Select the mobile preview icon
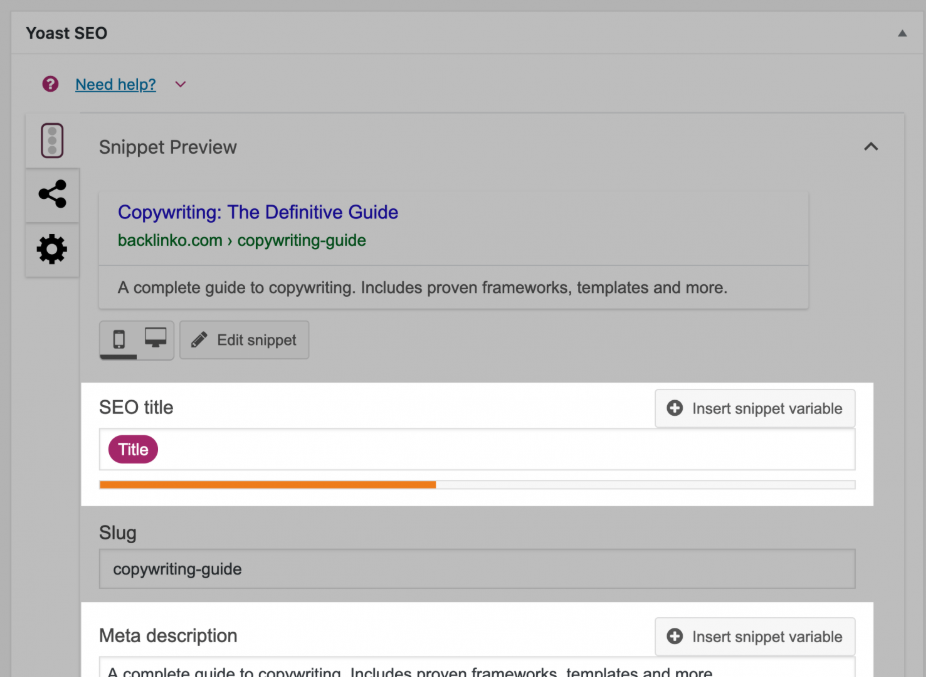This screenshot has height=677, width=926. (x=119, y=339)
